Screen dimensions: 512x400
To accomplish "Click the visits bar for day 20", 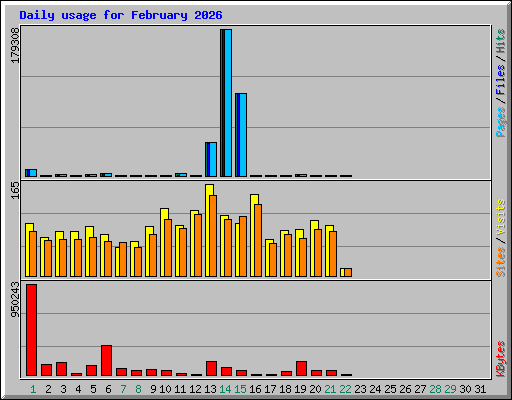I will [313, 248].
